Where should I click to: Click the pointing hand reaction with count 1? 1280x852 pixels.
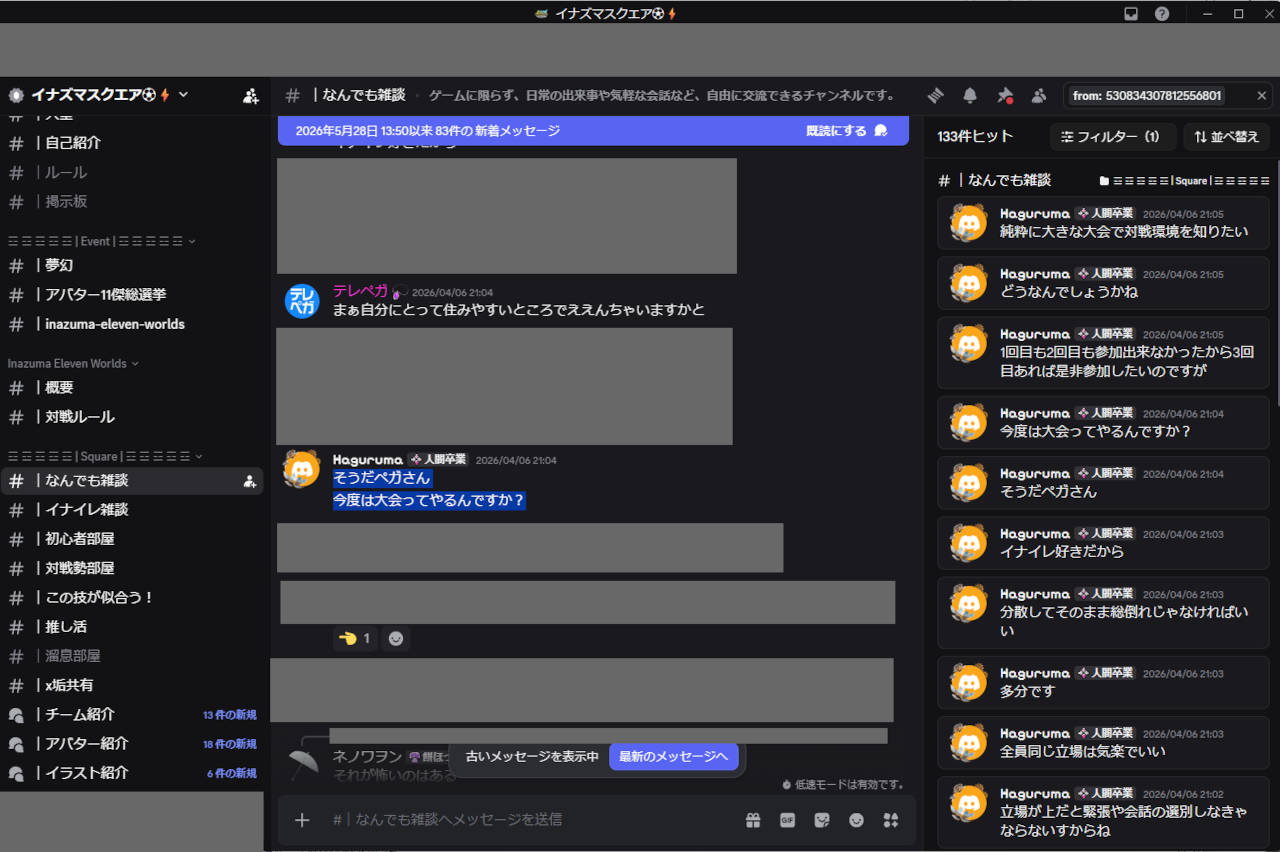[x=355, y=638]
